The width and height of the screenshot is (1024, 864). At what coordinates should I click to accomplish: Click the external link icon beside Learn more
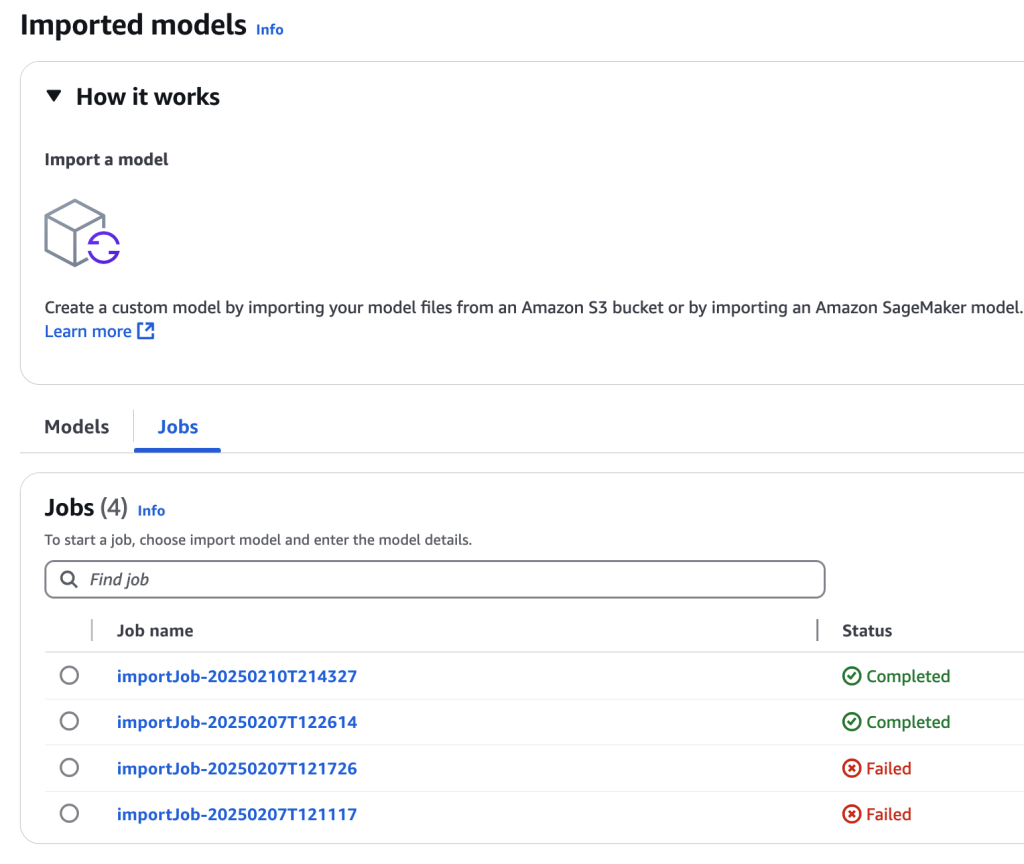point(146,331)
